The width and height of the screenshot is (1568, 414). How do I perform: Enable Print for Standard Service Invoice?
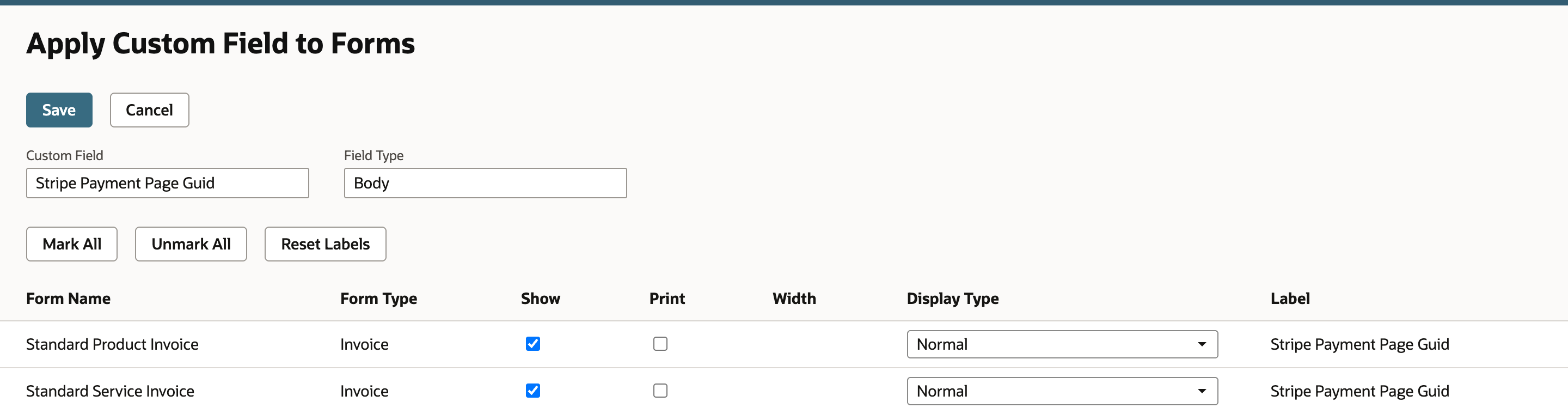point(660,391)
